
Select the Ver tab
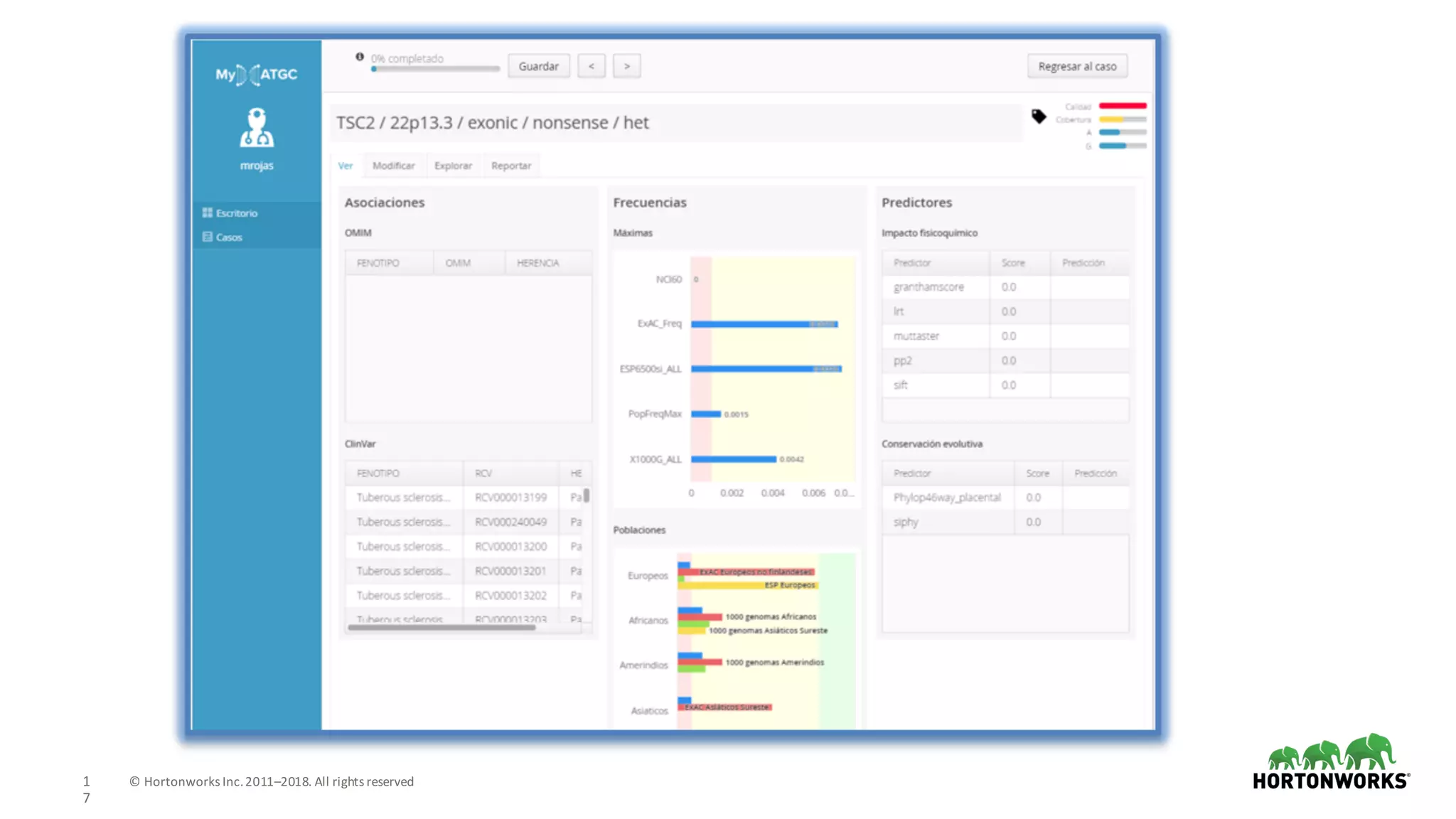346,166
